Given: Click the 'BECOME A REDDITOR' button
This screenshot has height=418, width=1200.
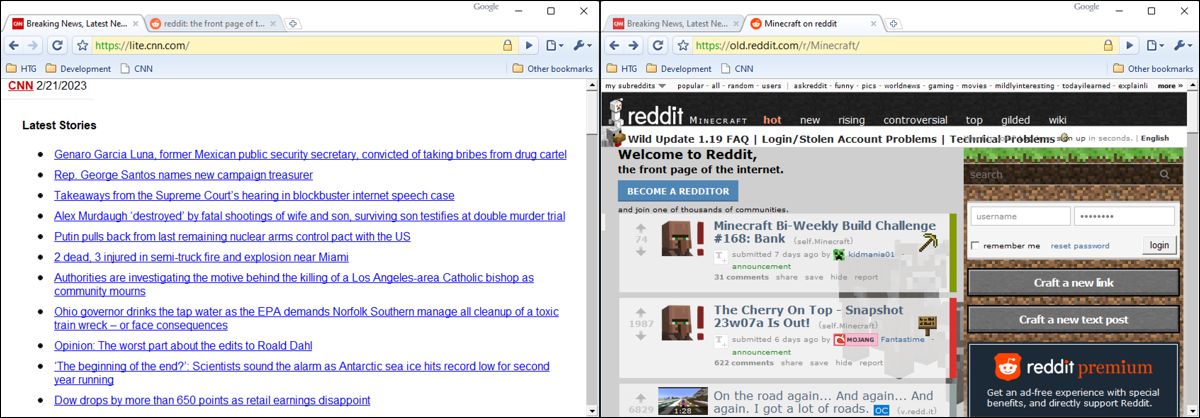Looking at the screenshot, I should pyautogui.click(x=677, y=191).
